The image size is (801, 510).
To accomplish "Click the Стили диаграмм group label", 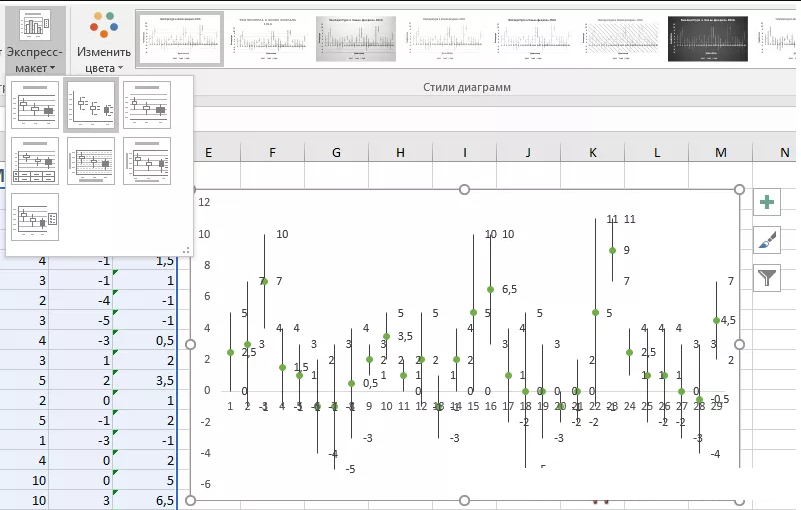I will click(467, 87).
